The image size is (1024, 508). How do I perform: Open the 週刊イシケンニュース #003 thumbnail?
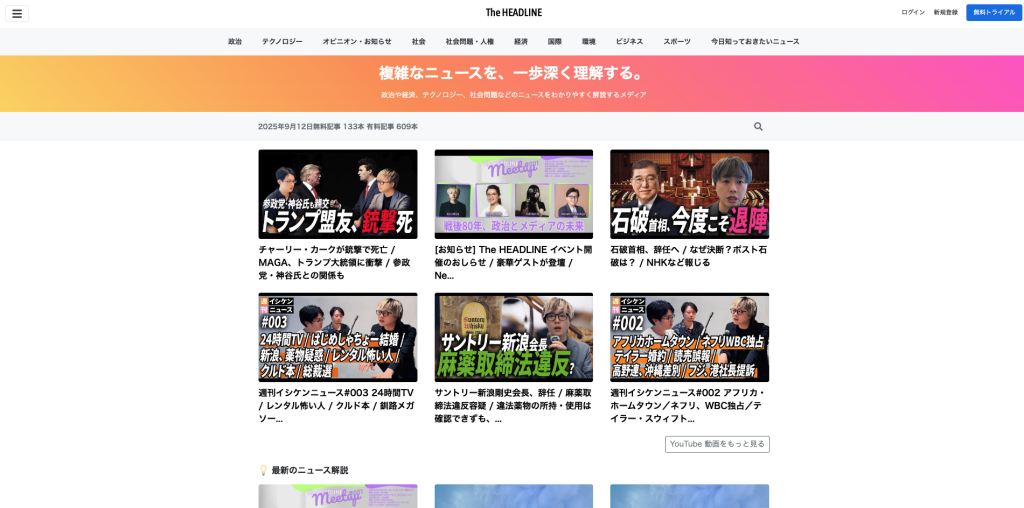point(338,337)
